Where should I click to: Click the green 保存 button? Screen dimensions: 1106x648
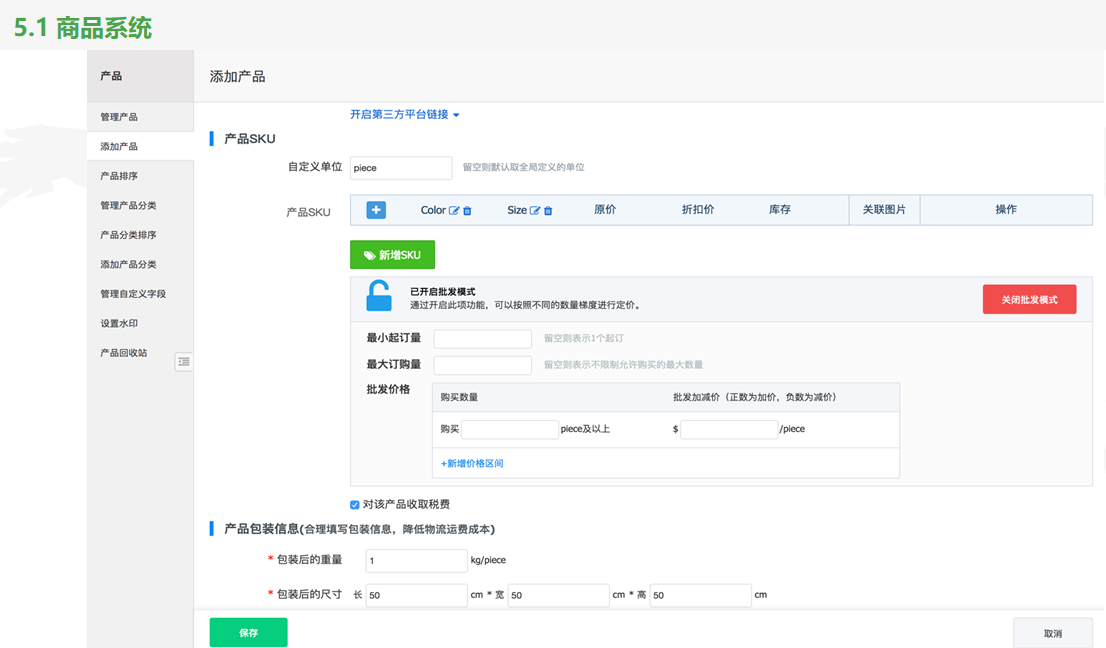[x=248, y=633]
